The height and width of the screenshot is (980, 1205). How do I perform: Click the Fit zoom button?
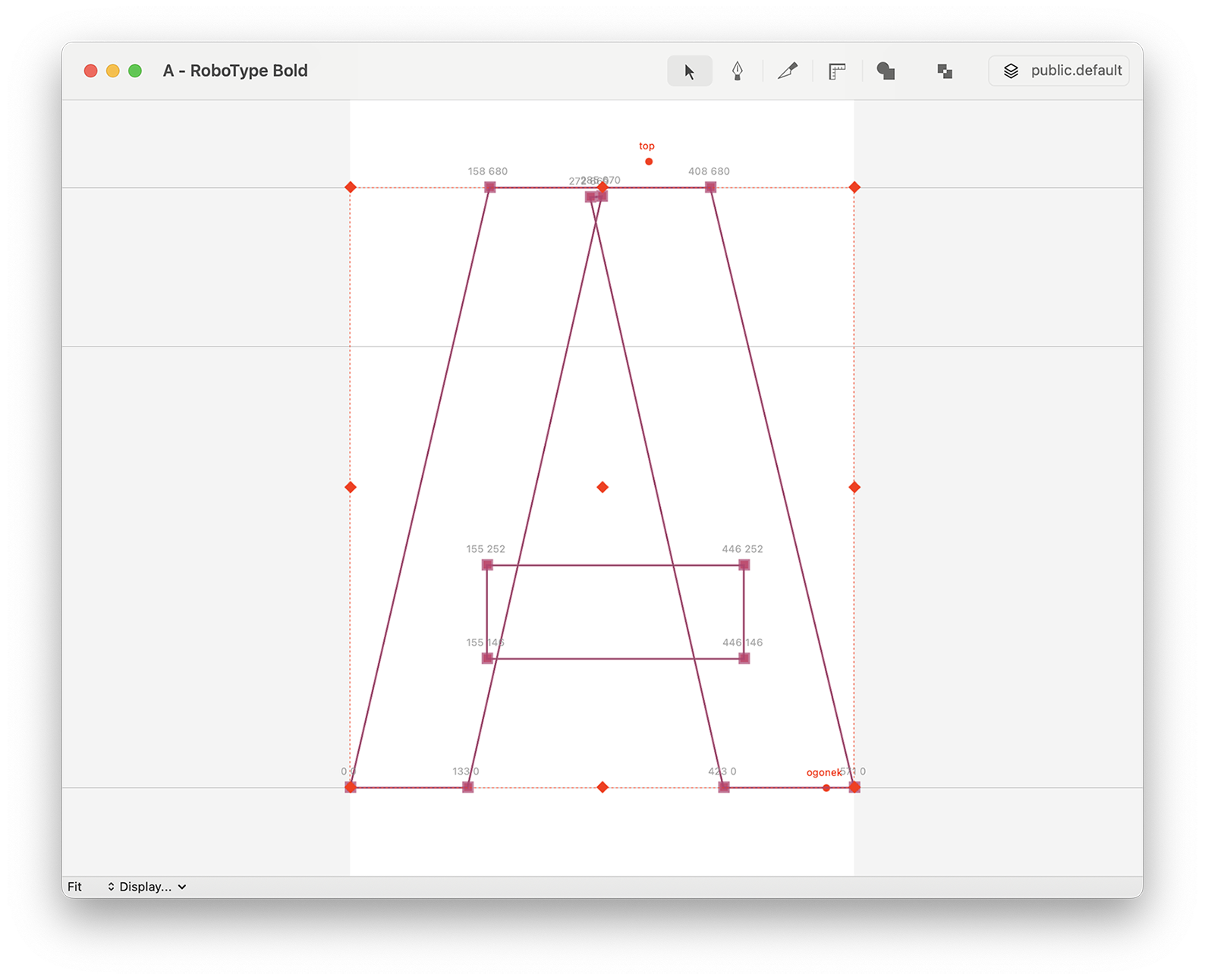pos(74,887)
